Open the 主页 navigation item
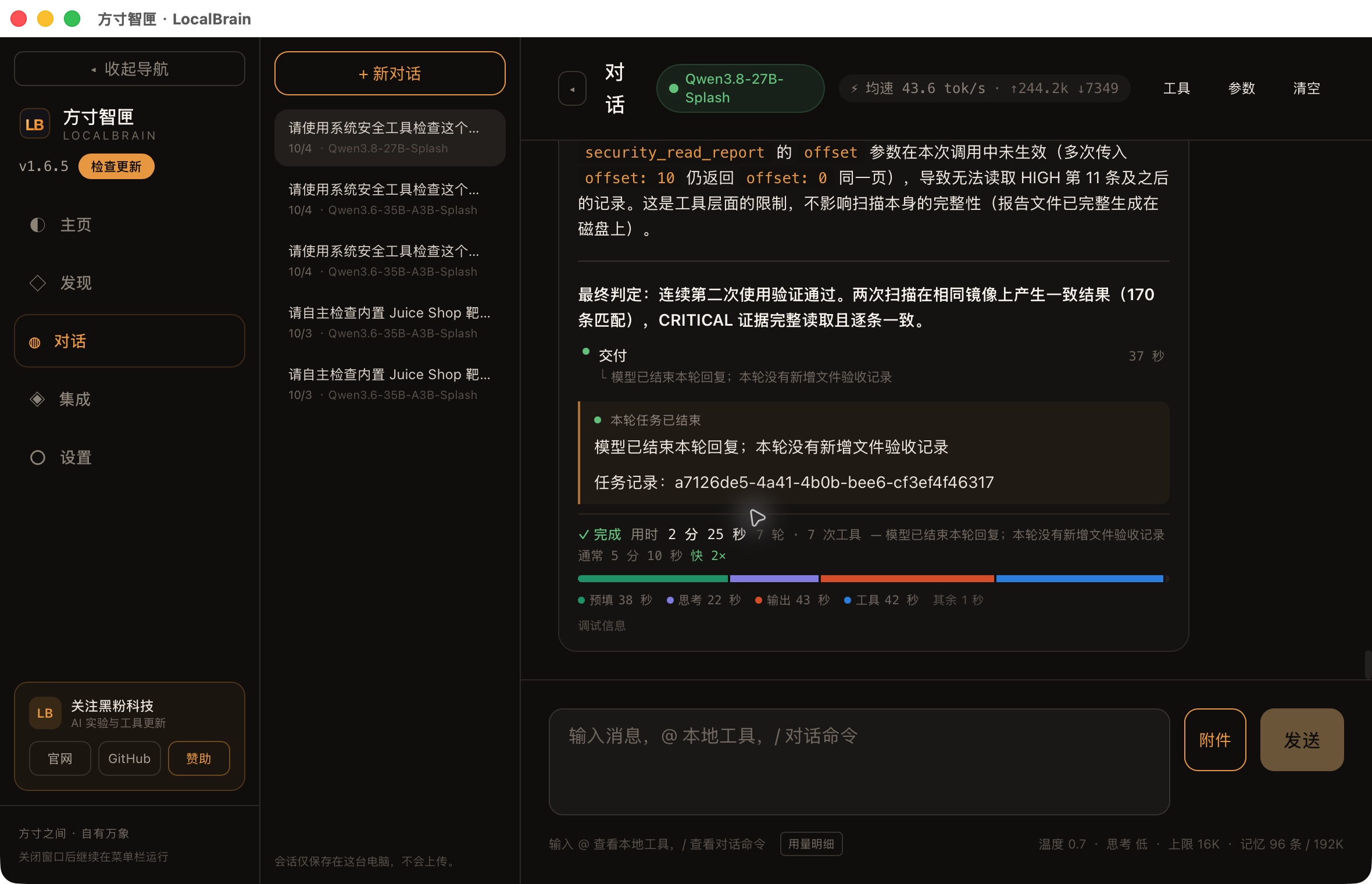Screen dimensions: 1372x884 coord(130,225)
